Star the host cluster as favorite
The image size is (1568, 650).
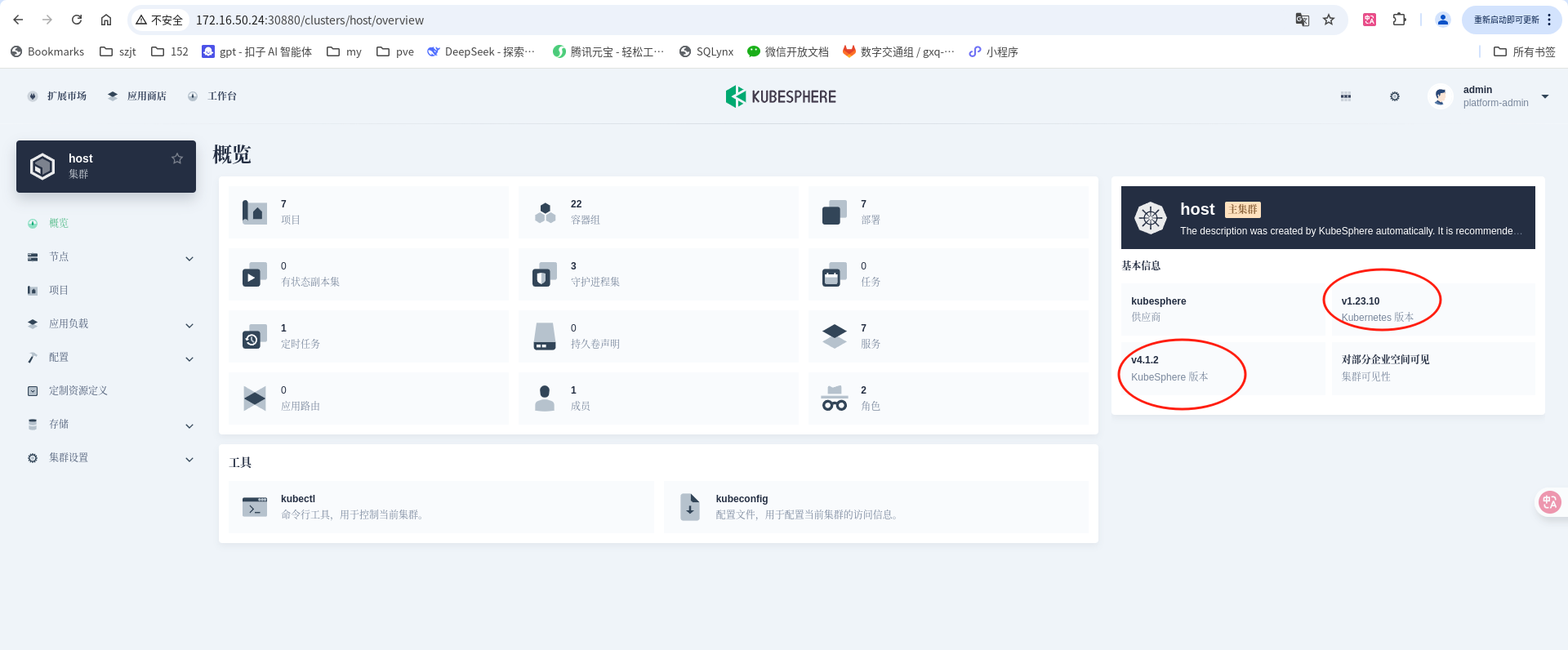coord(177,158)
